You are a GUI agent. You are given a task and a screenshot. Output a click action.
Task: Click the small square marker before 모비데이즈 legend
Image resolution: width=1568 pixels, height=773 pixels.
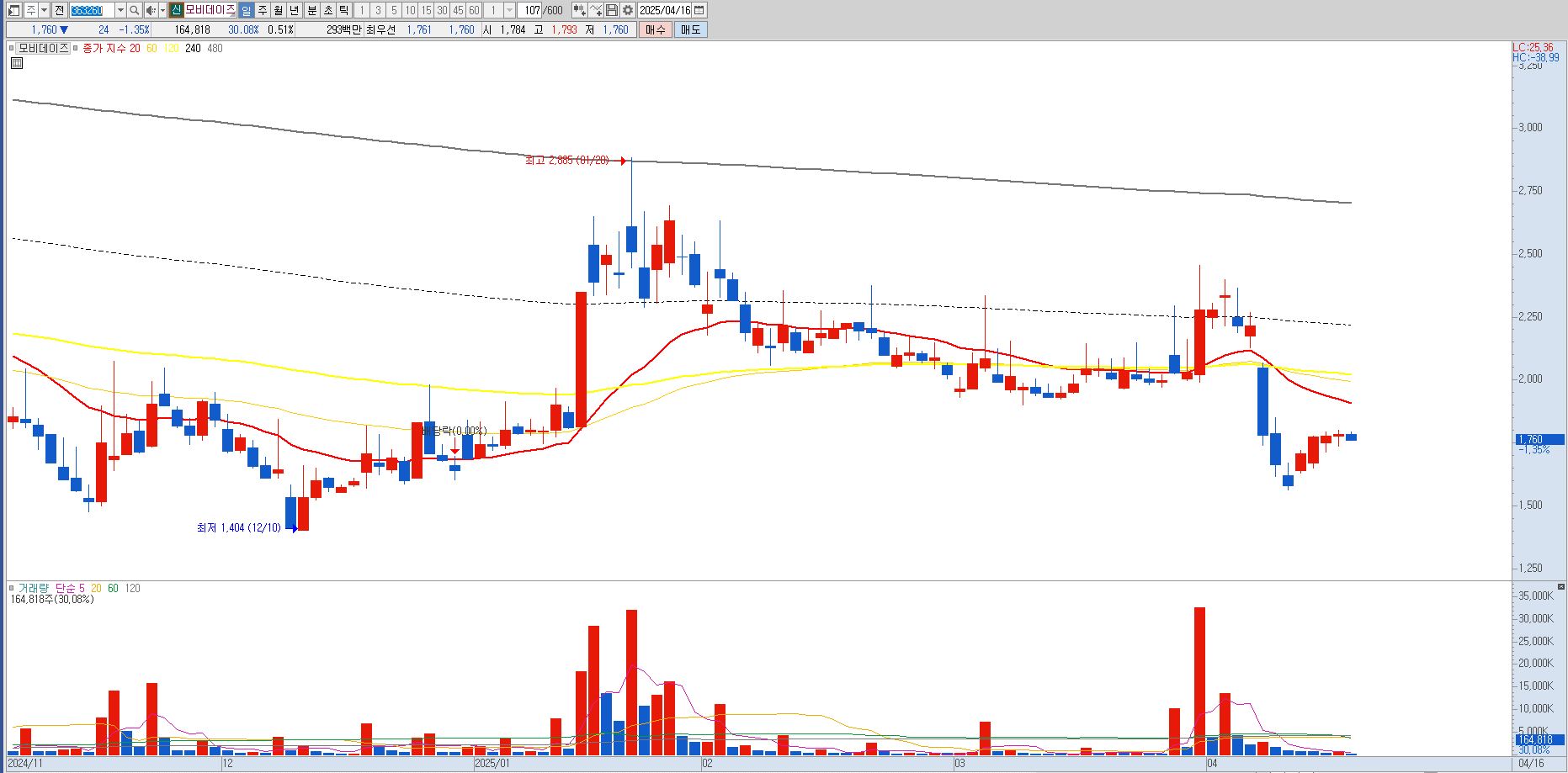point(12,49)
